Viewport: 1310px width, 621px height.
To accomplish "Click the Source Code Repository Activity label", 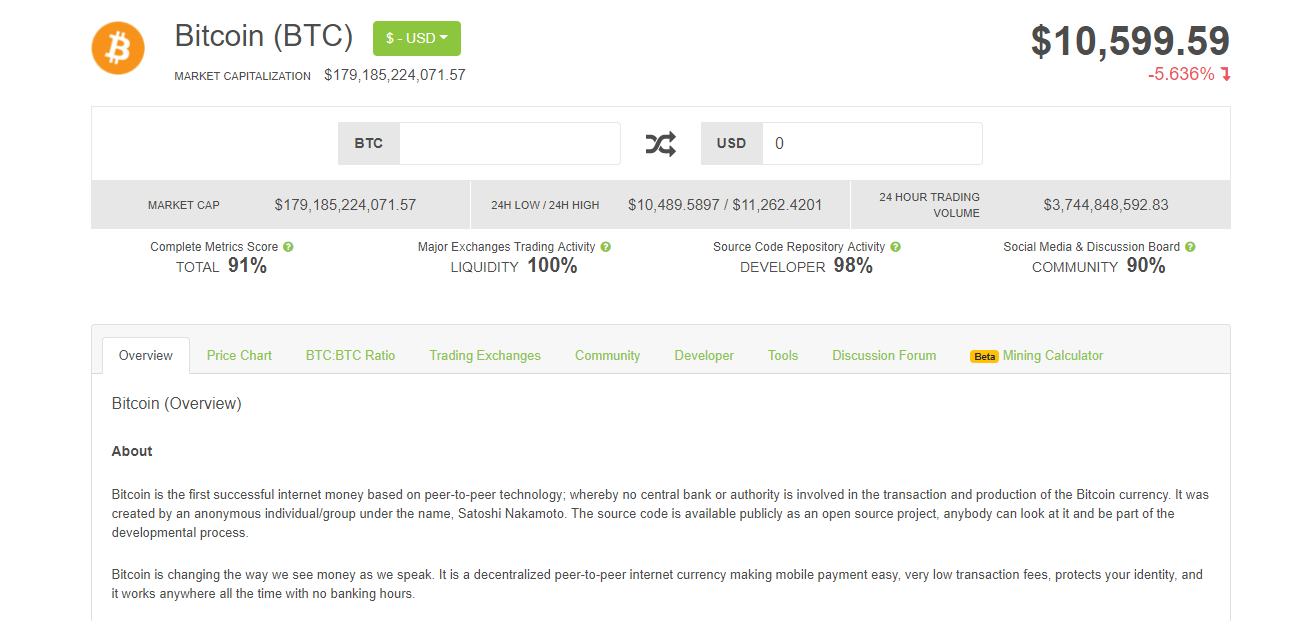I will [x=799, y=247].
